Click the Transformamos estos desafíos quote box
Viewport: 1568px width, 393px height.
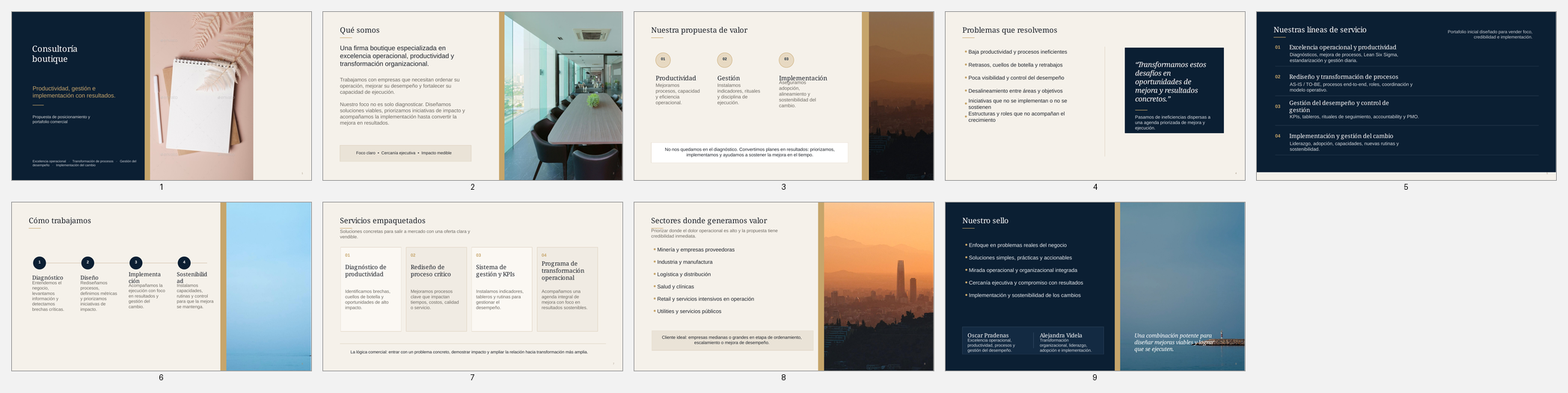pos(1175,90)
